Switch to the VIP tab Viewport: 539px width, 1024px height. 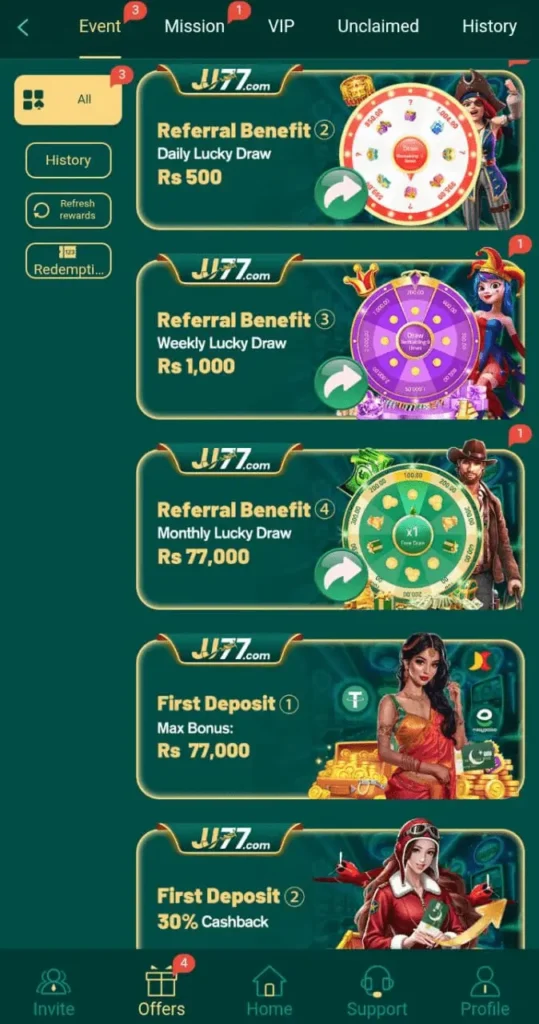[x=281, y=26]
